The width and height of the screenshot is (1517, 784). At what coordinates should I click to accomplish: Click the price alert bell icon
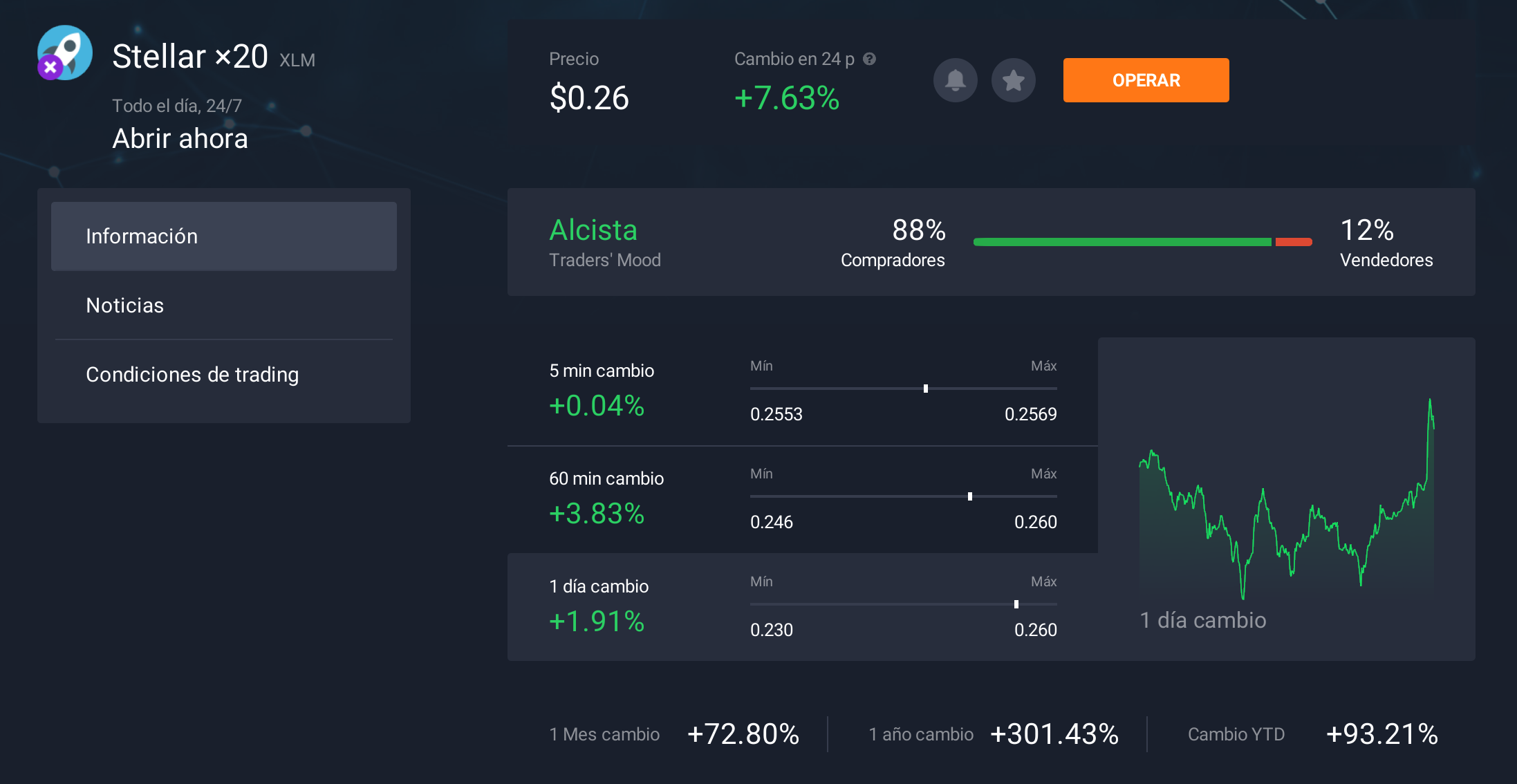pyautogui.click(x=955, y=80)
